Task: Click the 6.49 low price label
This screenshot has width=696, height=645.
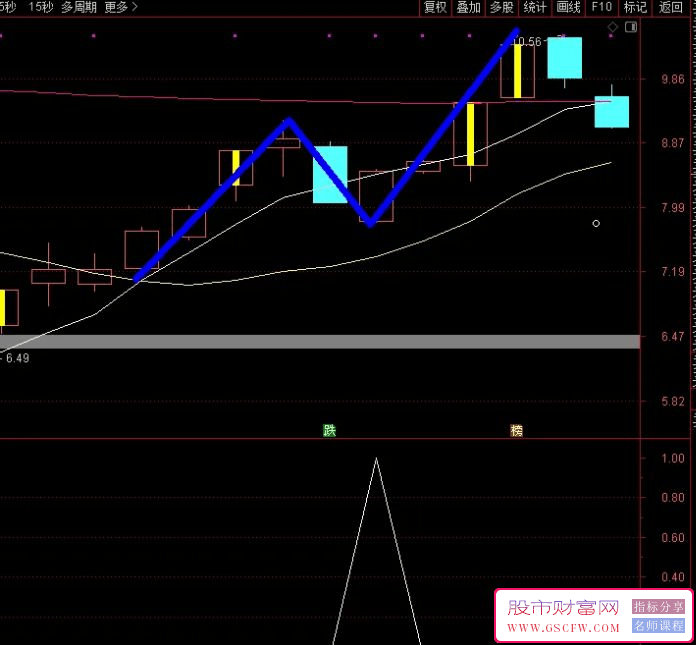Action: (x=18, y=358)
